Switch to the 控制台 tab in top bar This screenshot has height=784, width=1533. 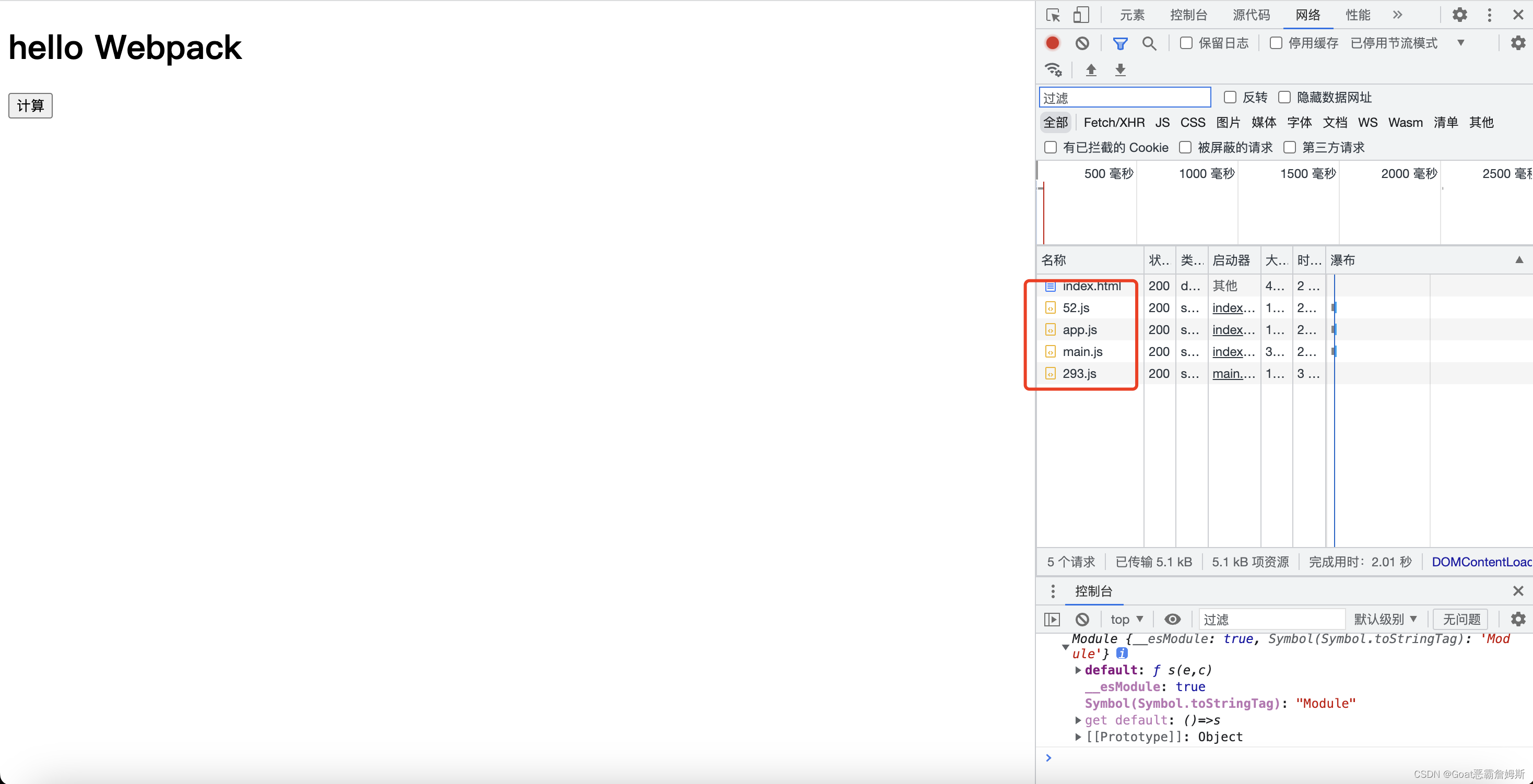pos(1188,15)
